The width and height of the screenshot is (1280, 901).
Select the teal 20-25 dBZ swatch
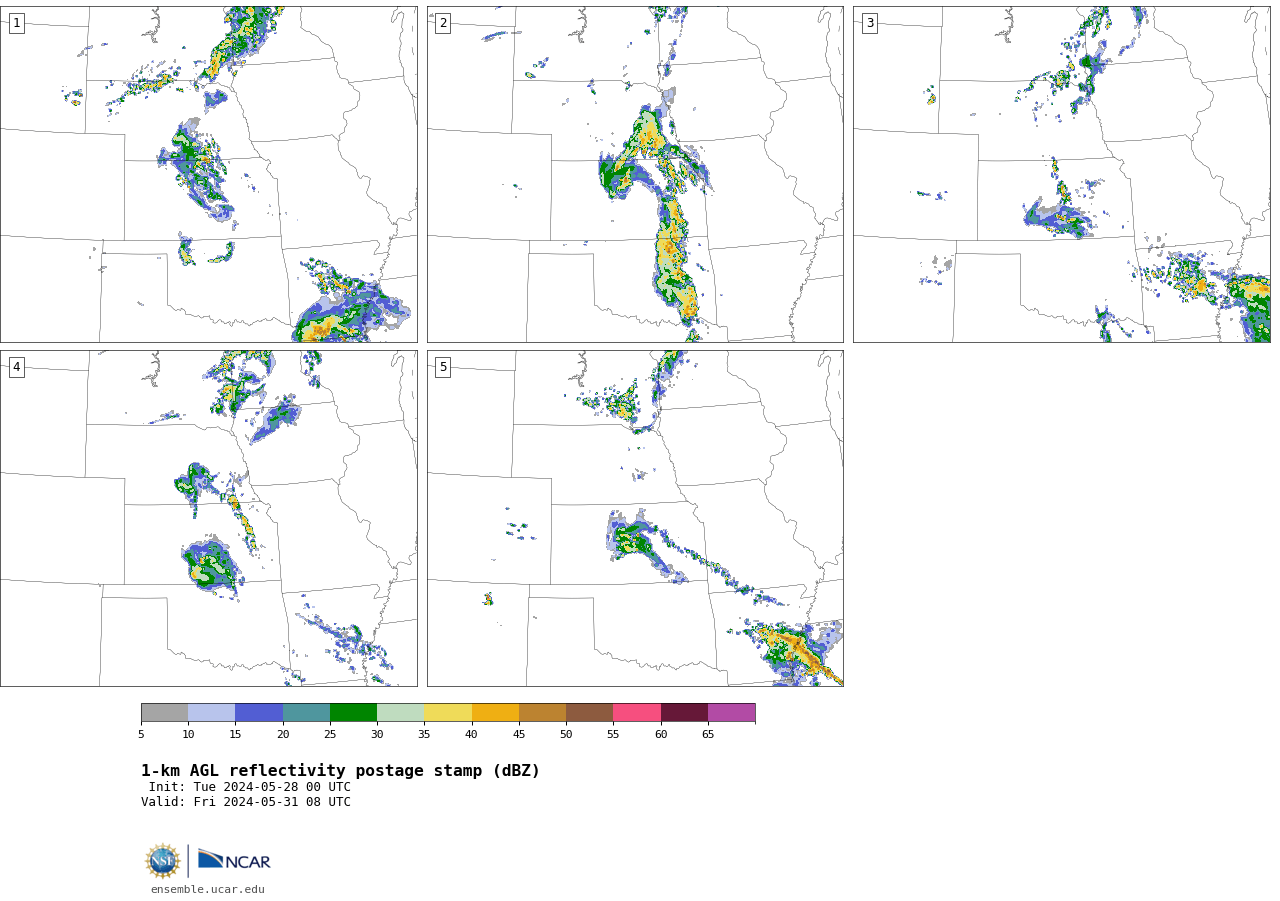point(306,712)
